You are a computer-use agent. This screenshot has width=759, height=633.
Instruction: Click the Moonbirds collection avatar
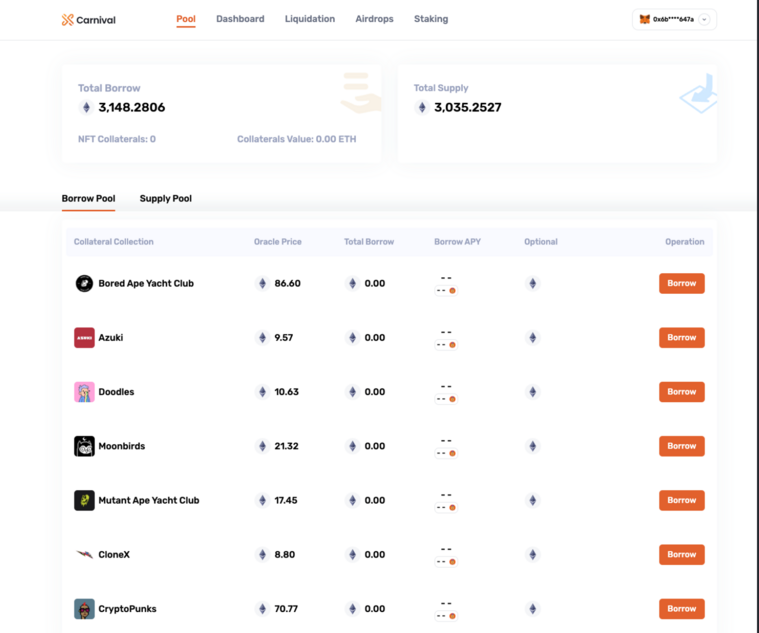tap(84, 446)
